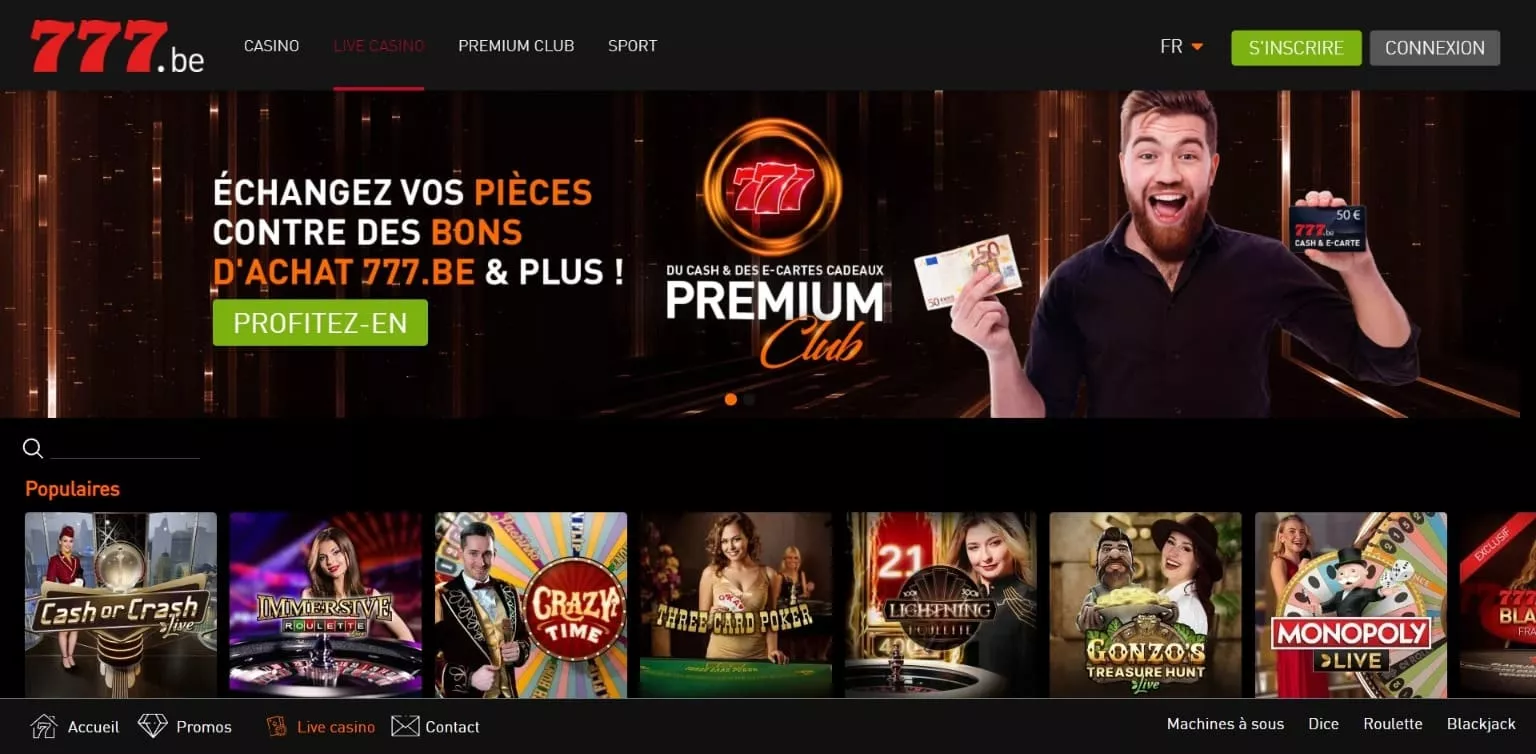Select the Live casino cards icon
Screen dimensions: 1536x754
[277, 726]
